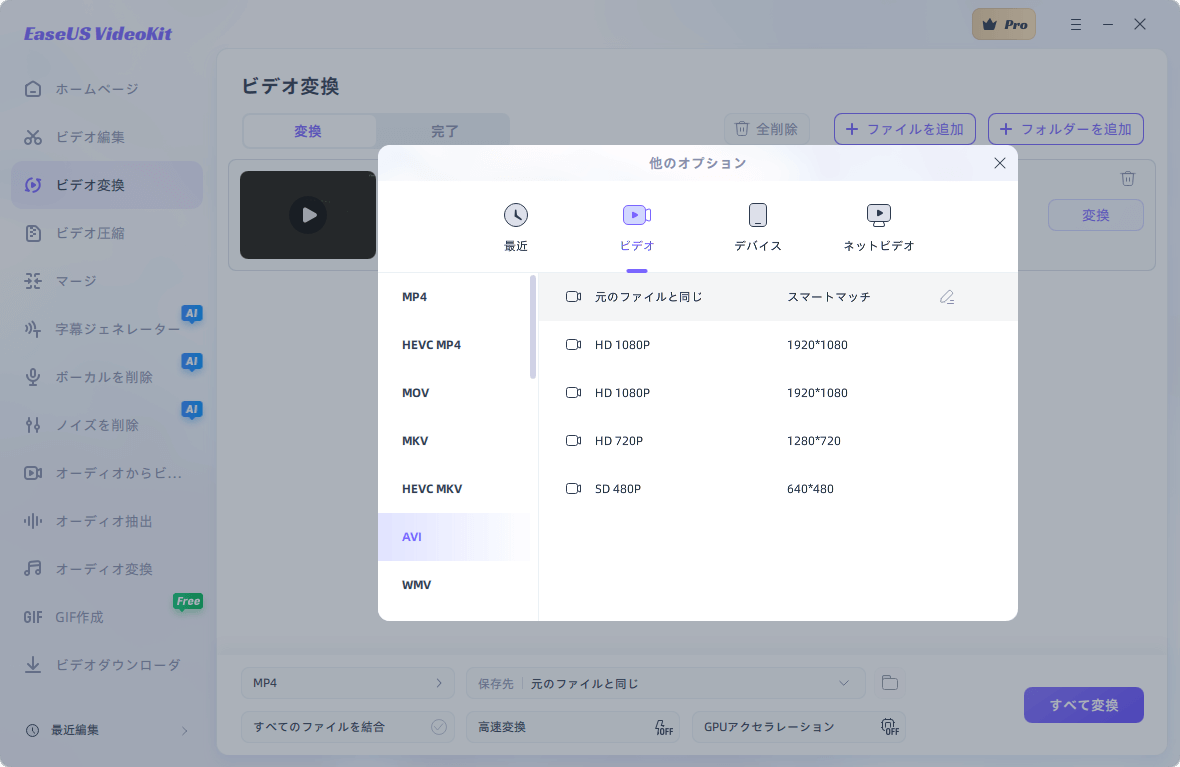Choose HEVC MP4 format in list
Image resolution: width=1180 pixels, height=767 pixels.
454,345
